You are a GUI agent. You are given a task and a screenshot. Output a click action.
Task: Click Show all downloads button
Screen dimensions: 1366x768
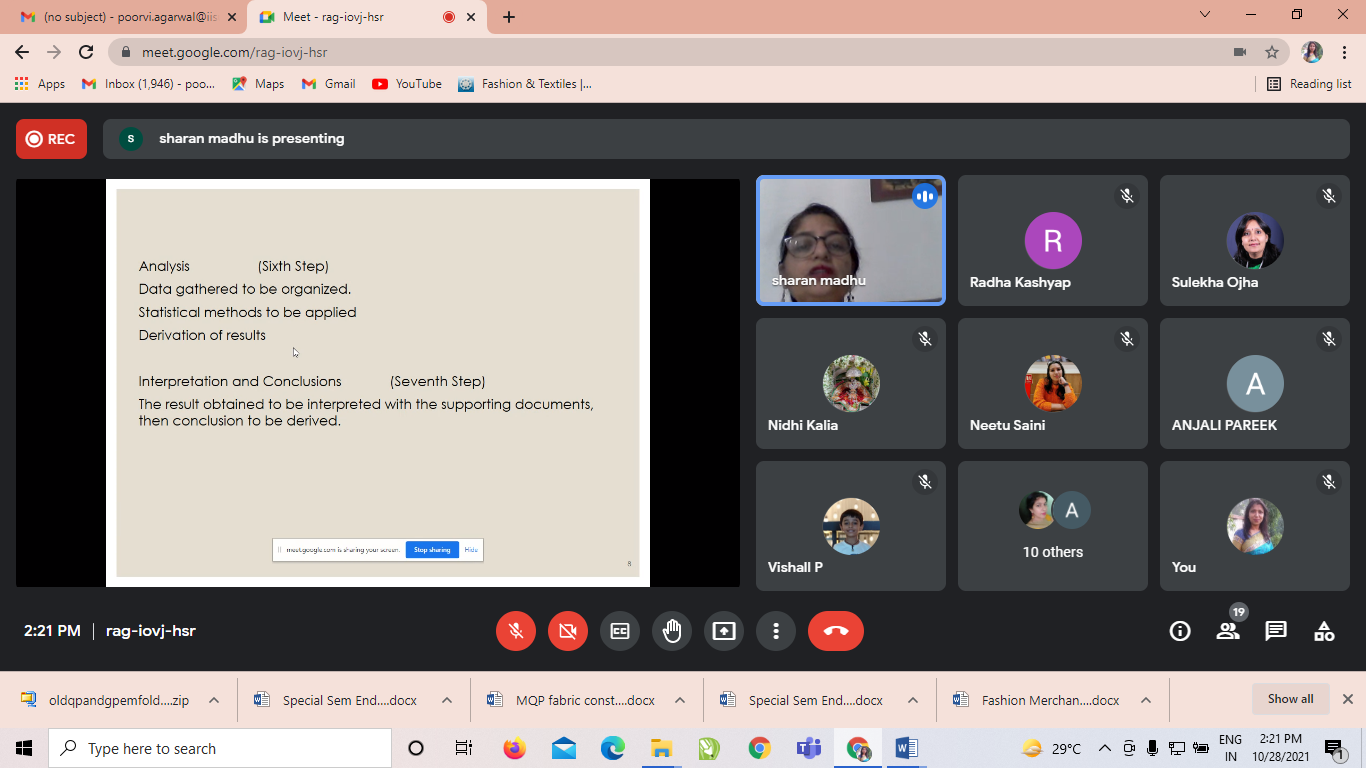coord(1290,699)
